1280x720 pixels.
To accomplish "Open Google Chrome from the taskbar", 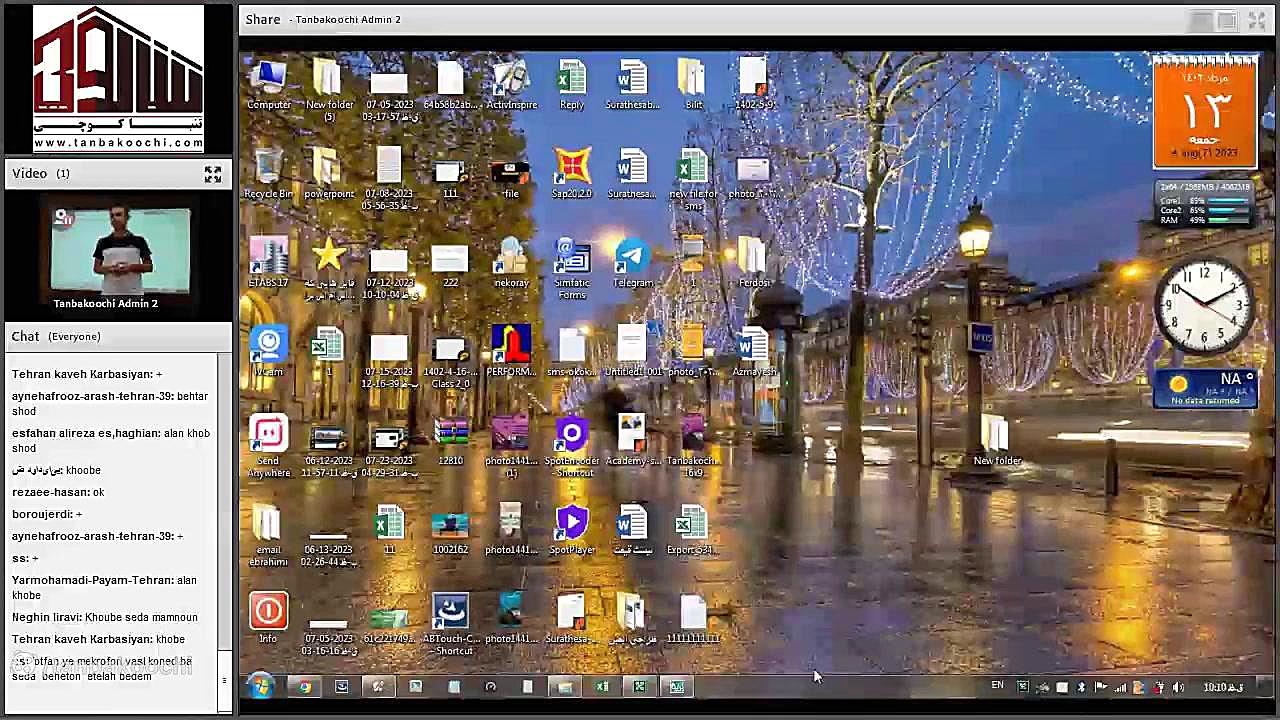I will coord(304,686).
